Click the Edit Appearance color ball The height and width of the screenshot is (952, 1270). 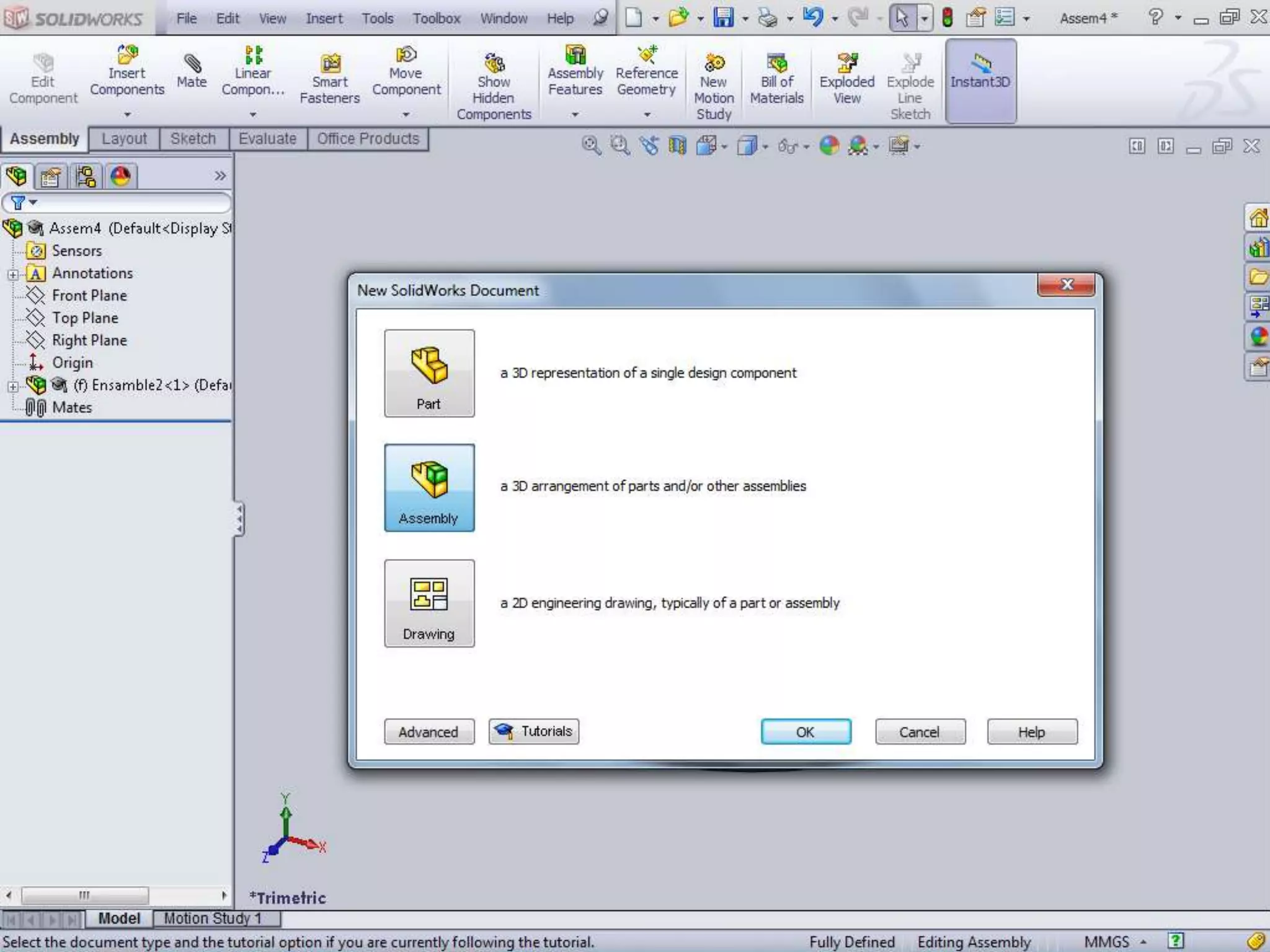click(x=828, y=146)
